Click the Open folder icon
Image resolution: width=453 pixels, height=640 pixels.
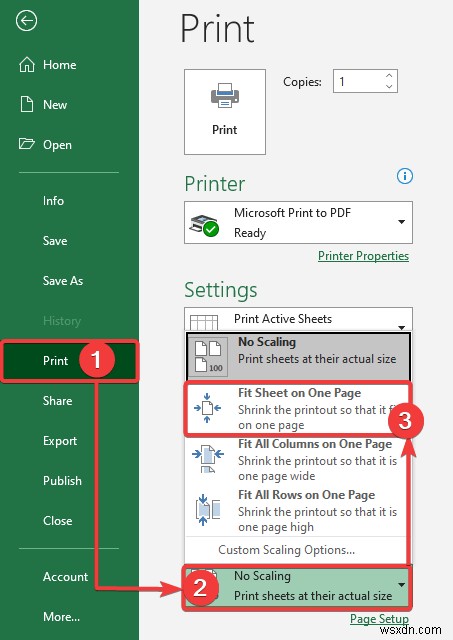point(27,144)
